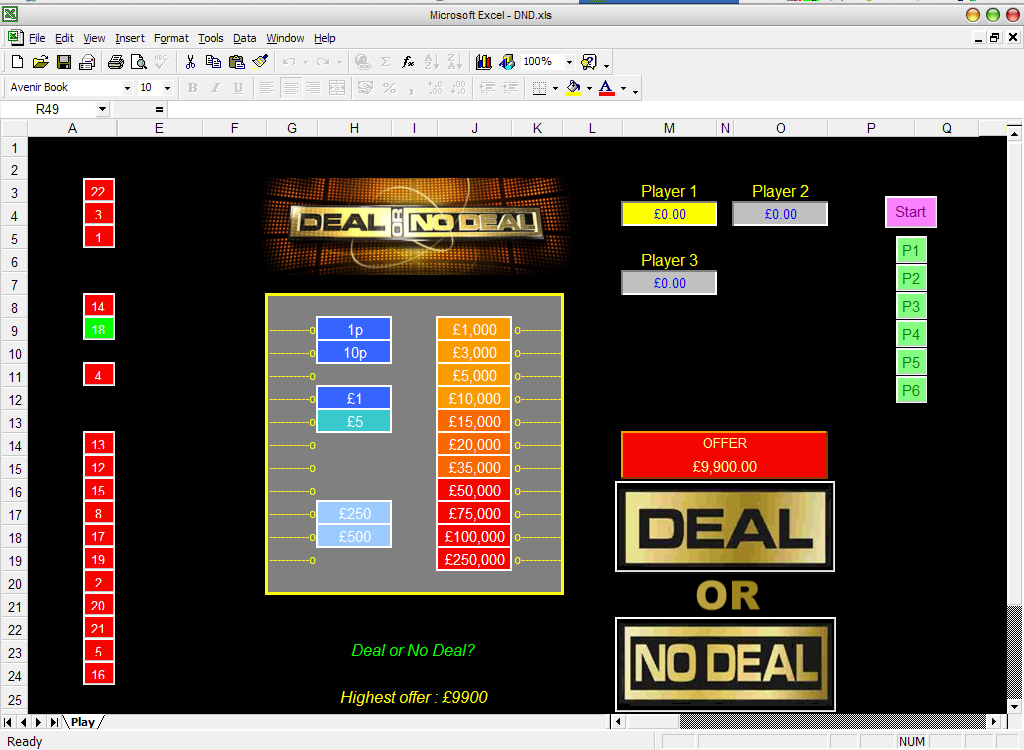This screenshot has height=750, width=1024.
Task: Print using the printer icon
Action: 116,62
